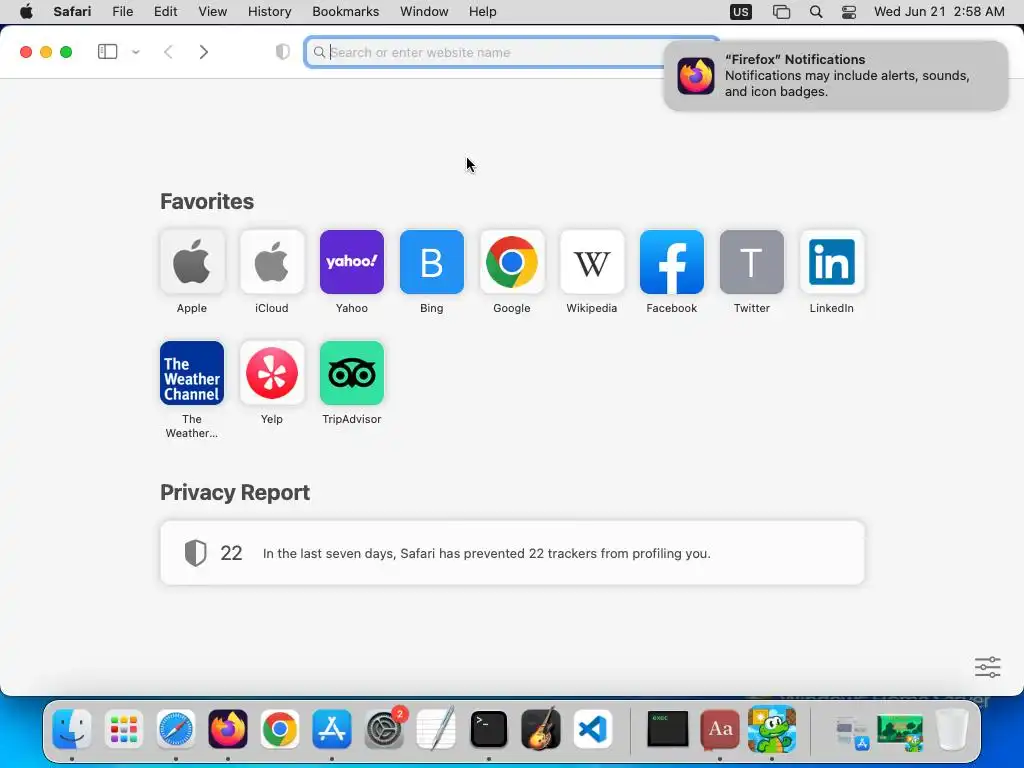Image resolution: width=1024 pixels, height=768 pixels.
Task: Open the LinkedIn favorite
Action: [832, 262]
